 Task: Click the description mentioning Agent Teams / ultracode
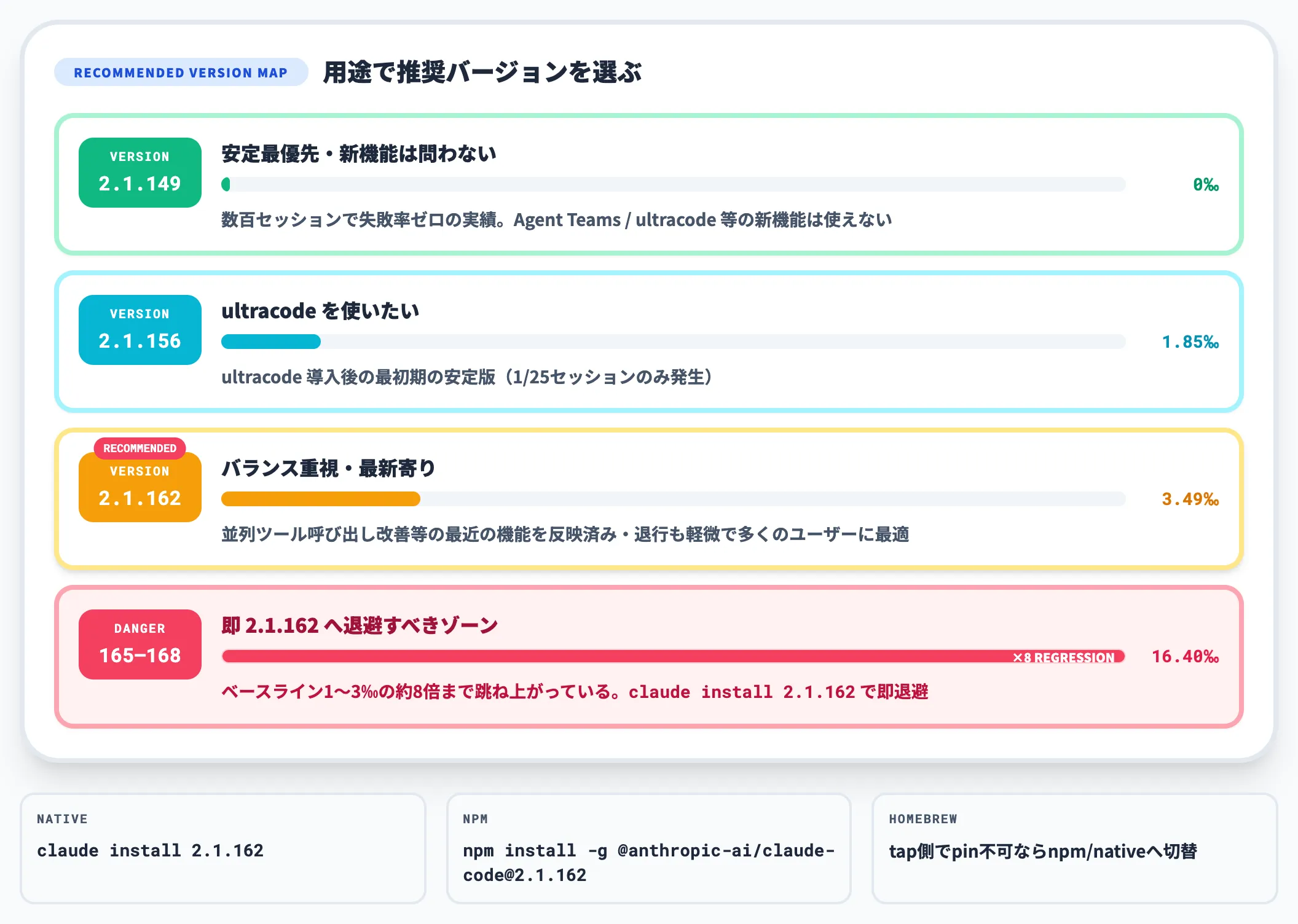click(557, 220)
